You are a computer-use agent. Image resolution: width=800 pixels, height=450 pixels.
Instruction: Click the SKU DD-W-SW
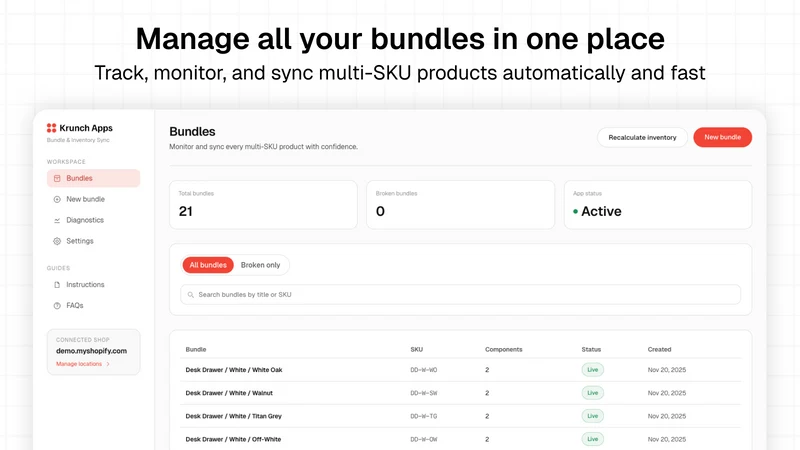point(423,393)
